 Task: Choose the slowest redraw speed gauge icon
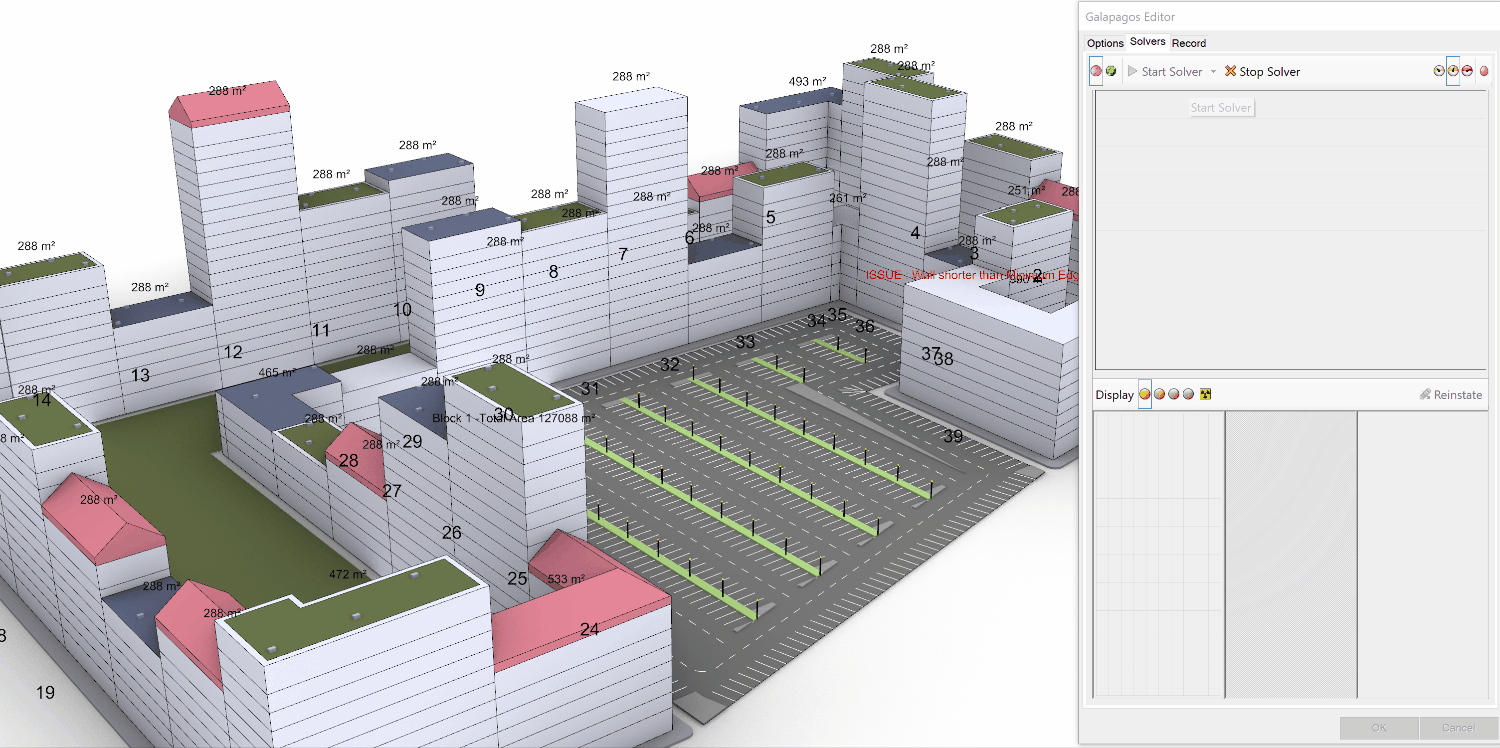point(1439,71)
